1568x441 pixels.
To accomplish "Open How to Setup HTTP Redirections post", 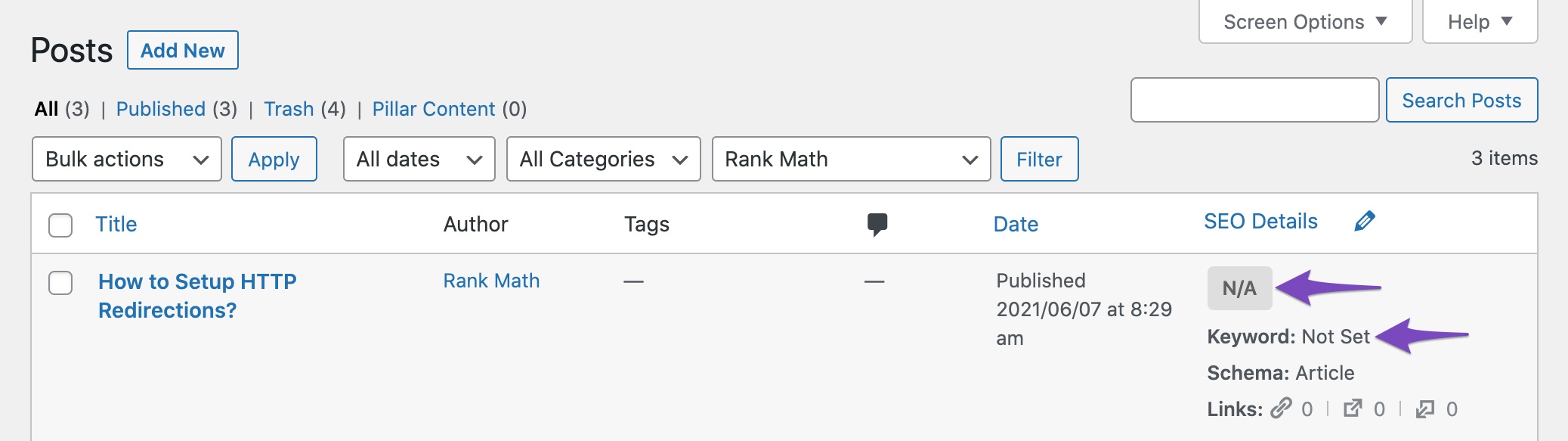I will pyautogui.click(x=197, y=296).
